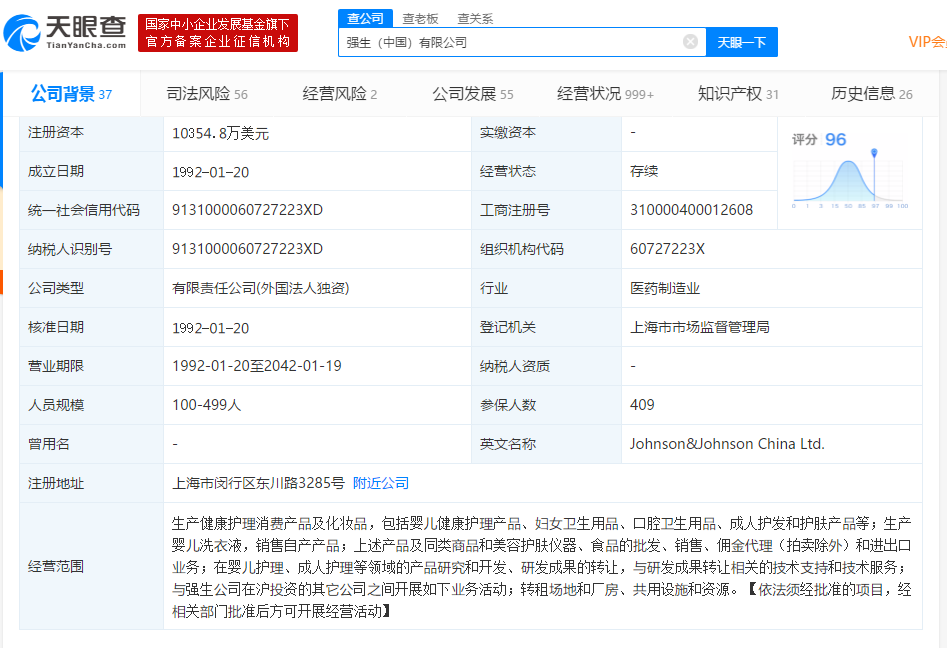Click registered capital 10354.8万美元
Screen dimensions: 947x648
(220, 133)
